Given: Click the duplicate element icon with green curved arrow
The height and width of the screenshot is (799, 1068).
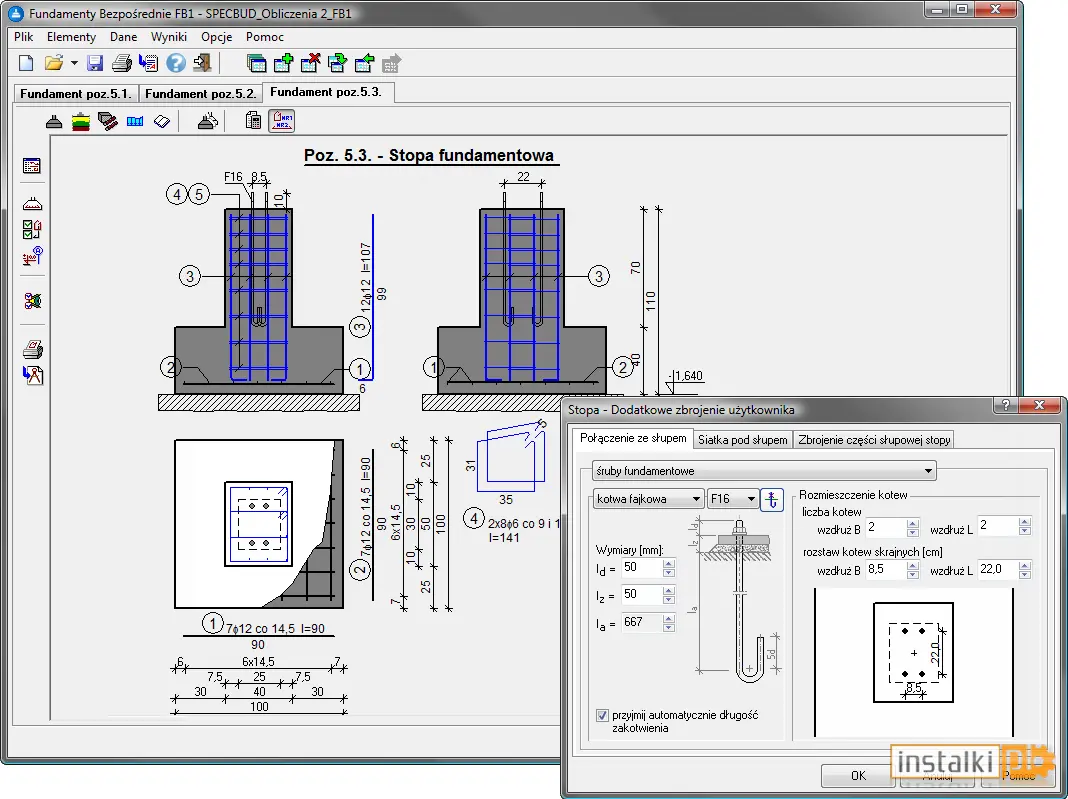Looking at the screenshot, I should point(337,63).
